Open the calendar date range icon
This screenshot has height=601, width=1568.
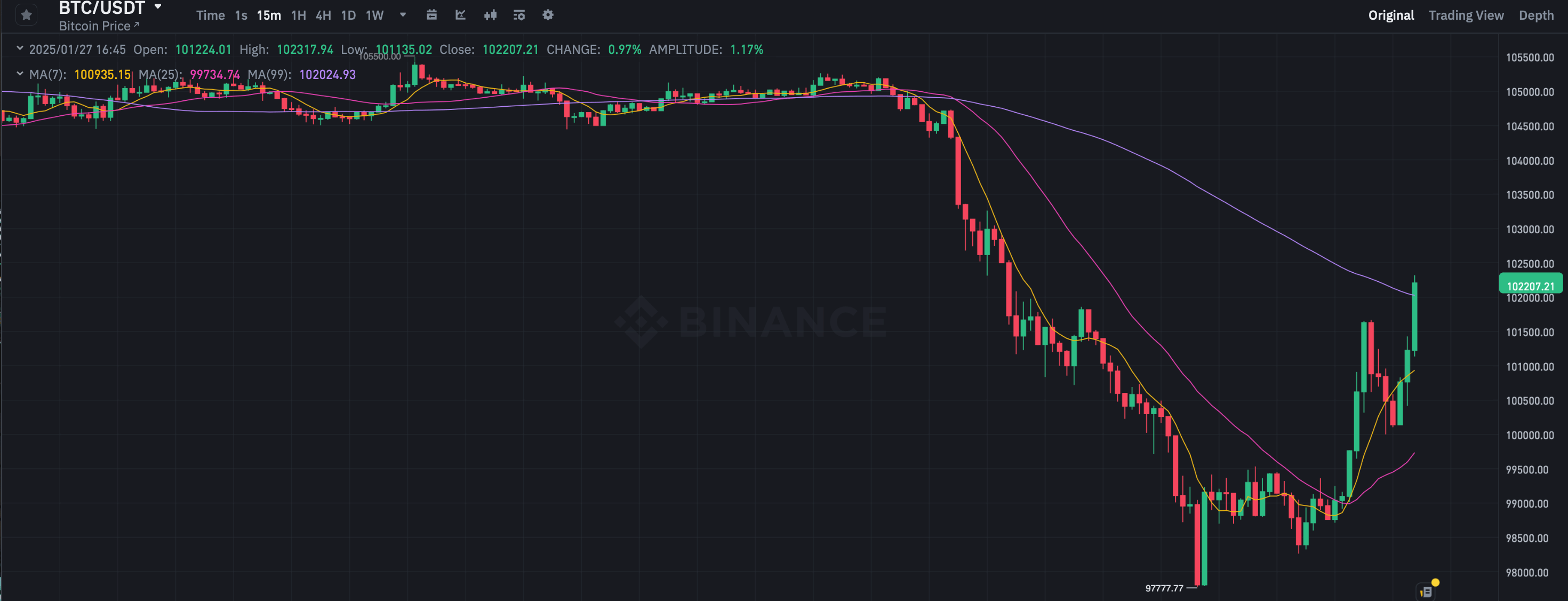tap(431, 15)
